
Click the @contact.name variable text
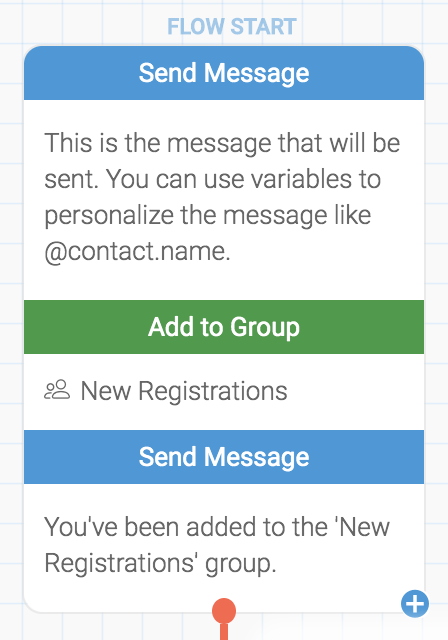(138, 251)
